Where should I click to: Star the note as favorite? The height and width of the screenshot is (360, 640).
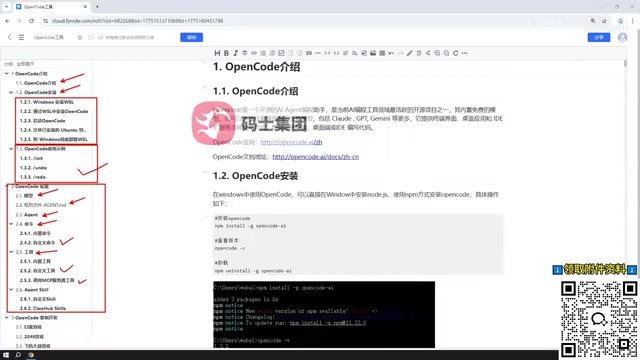click(80, 37)
